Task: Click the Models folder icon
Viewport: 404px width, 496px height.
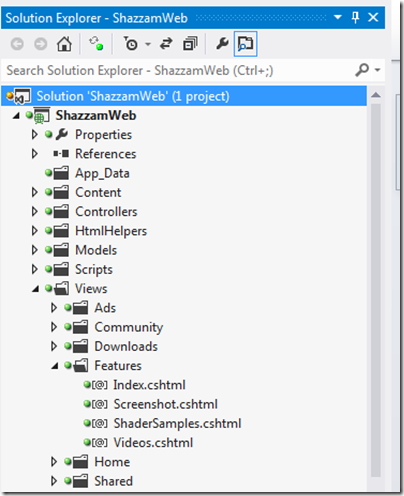Action: click(61, 250)
